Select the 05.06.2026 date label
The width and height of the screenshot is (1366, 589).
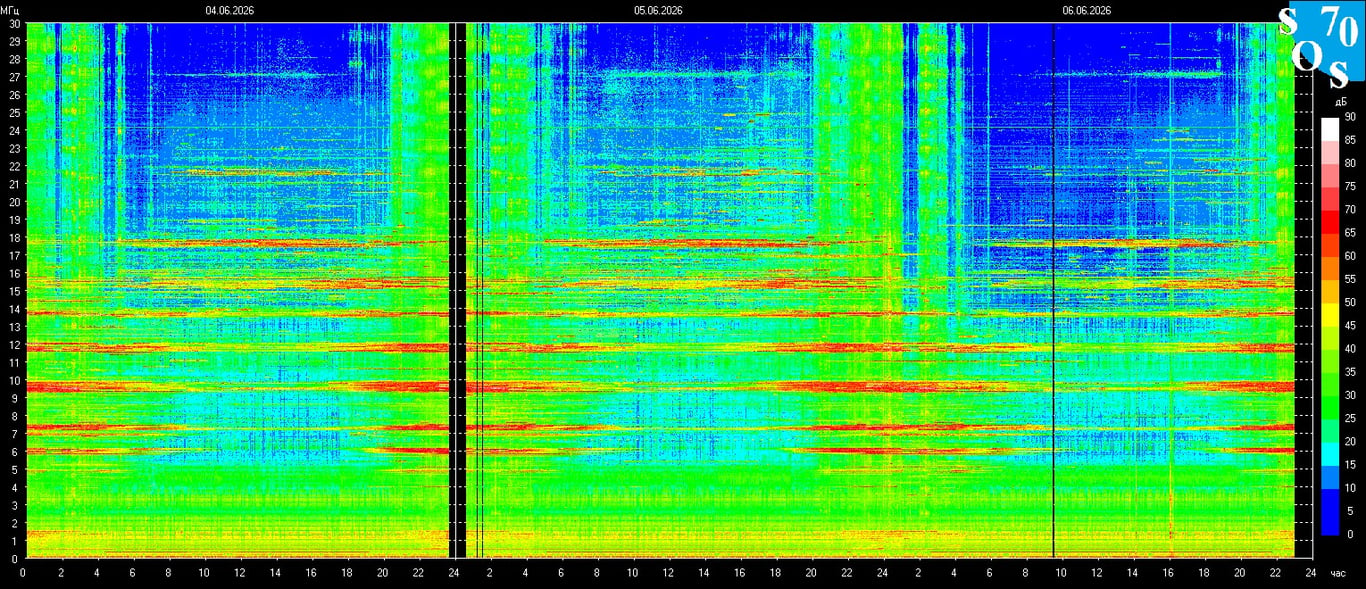point(658,10)
